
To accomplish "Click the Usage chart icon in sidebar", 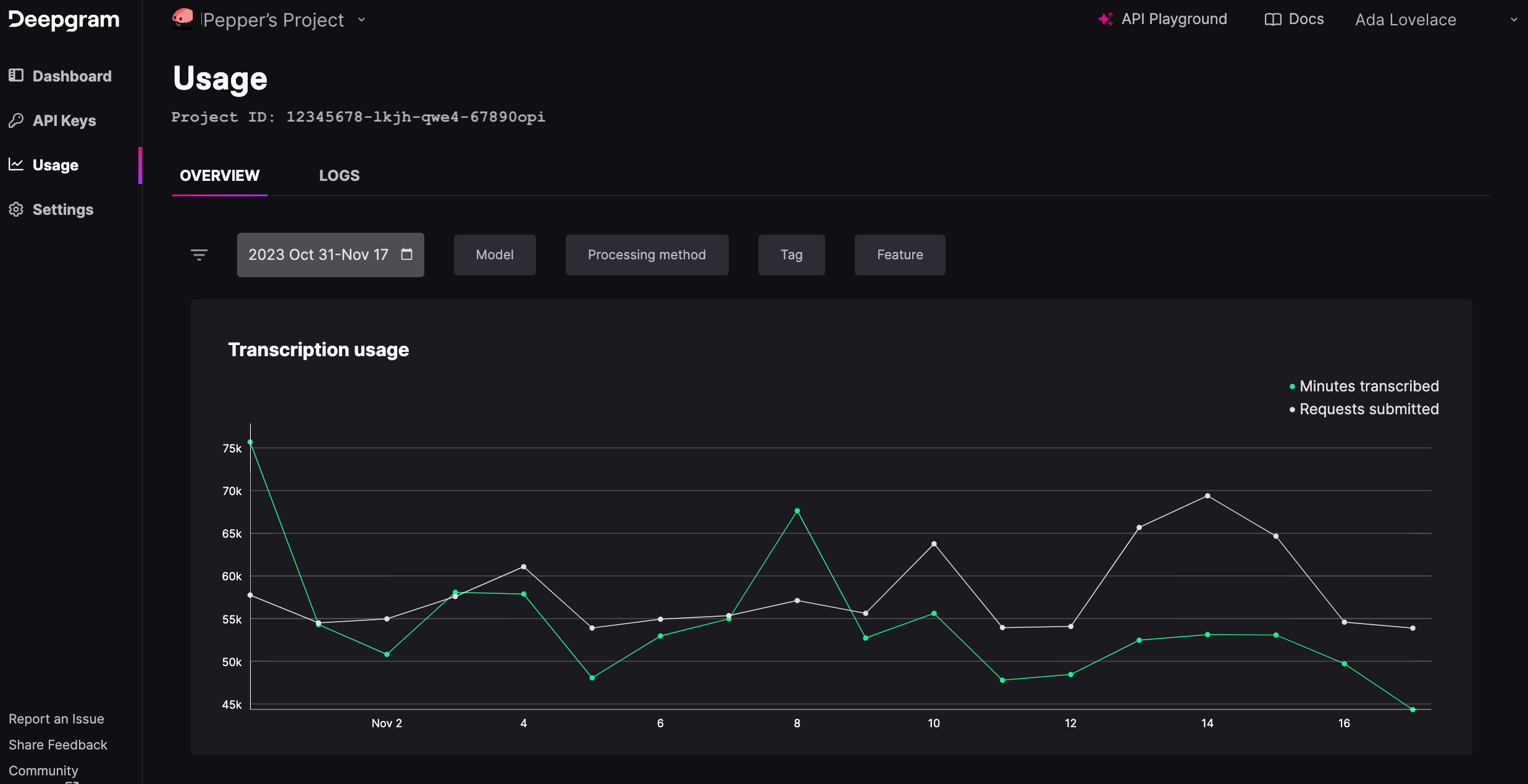I will click(16, 164).
